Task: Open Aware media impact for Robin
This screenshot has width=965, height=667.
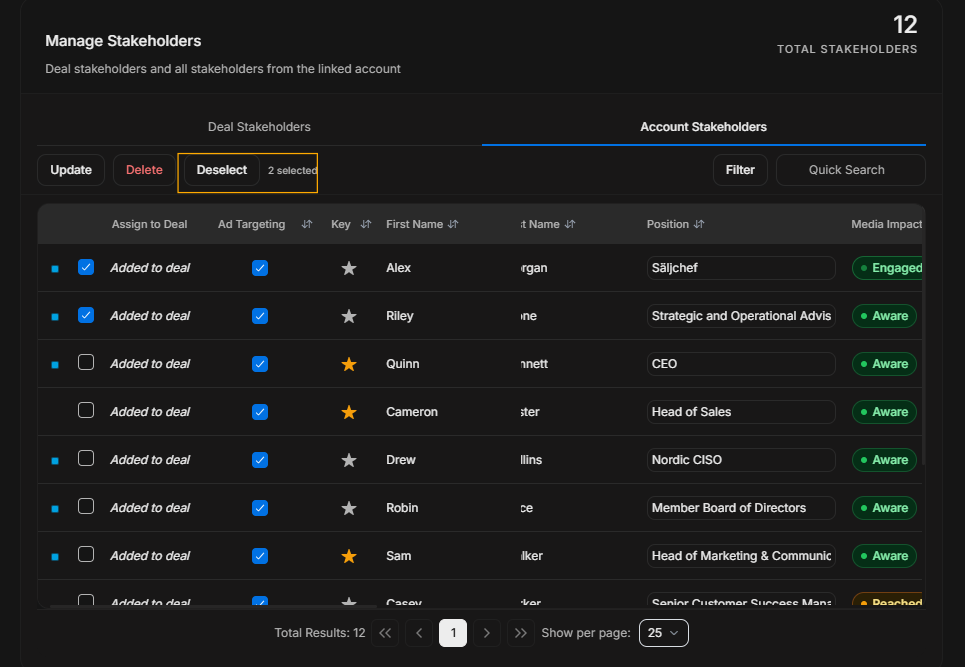Action: 884,508
